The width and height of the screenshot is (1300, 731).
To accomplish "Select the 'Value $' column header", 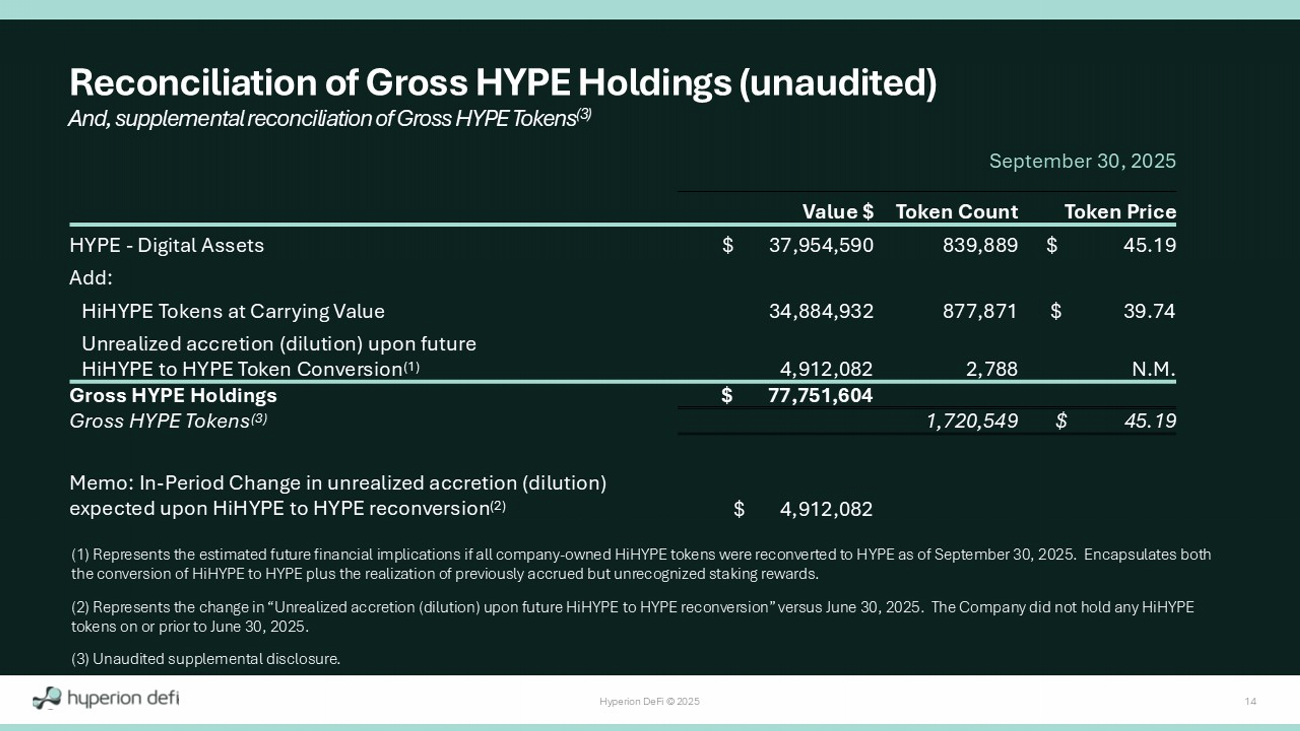I will pos(837,212).
